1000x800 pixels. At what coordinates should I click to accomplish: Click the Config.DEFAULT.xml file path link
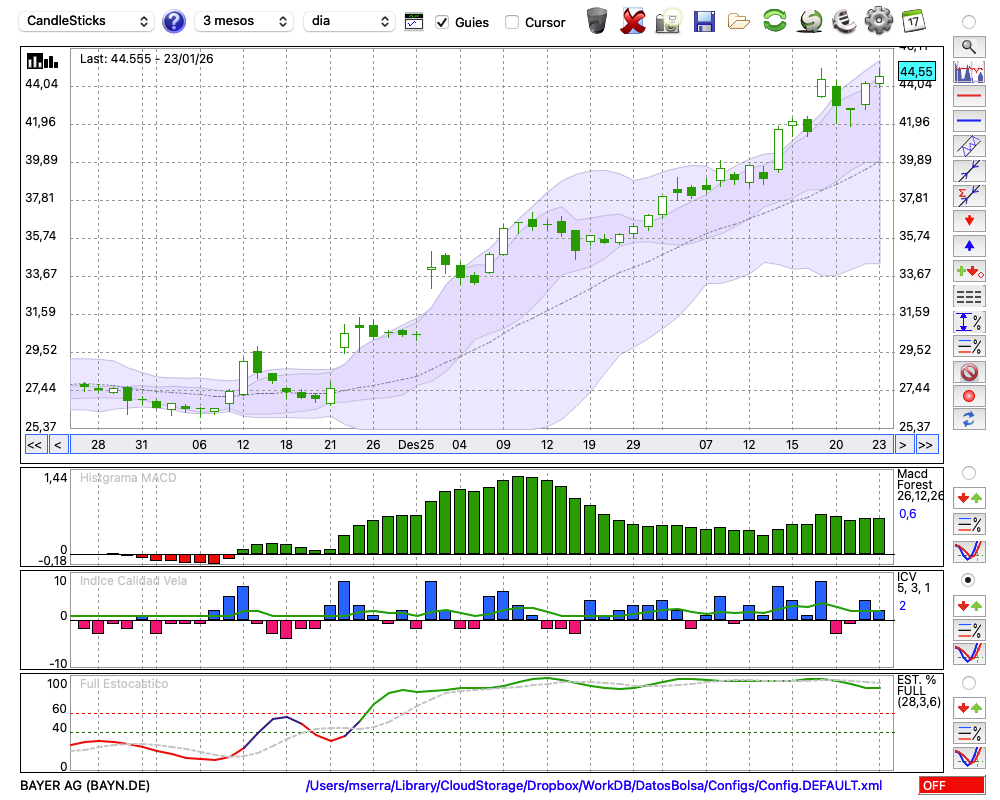click(x=594, y=786)
